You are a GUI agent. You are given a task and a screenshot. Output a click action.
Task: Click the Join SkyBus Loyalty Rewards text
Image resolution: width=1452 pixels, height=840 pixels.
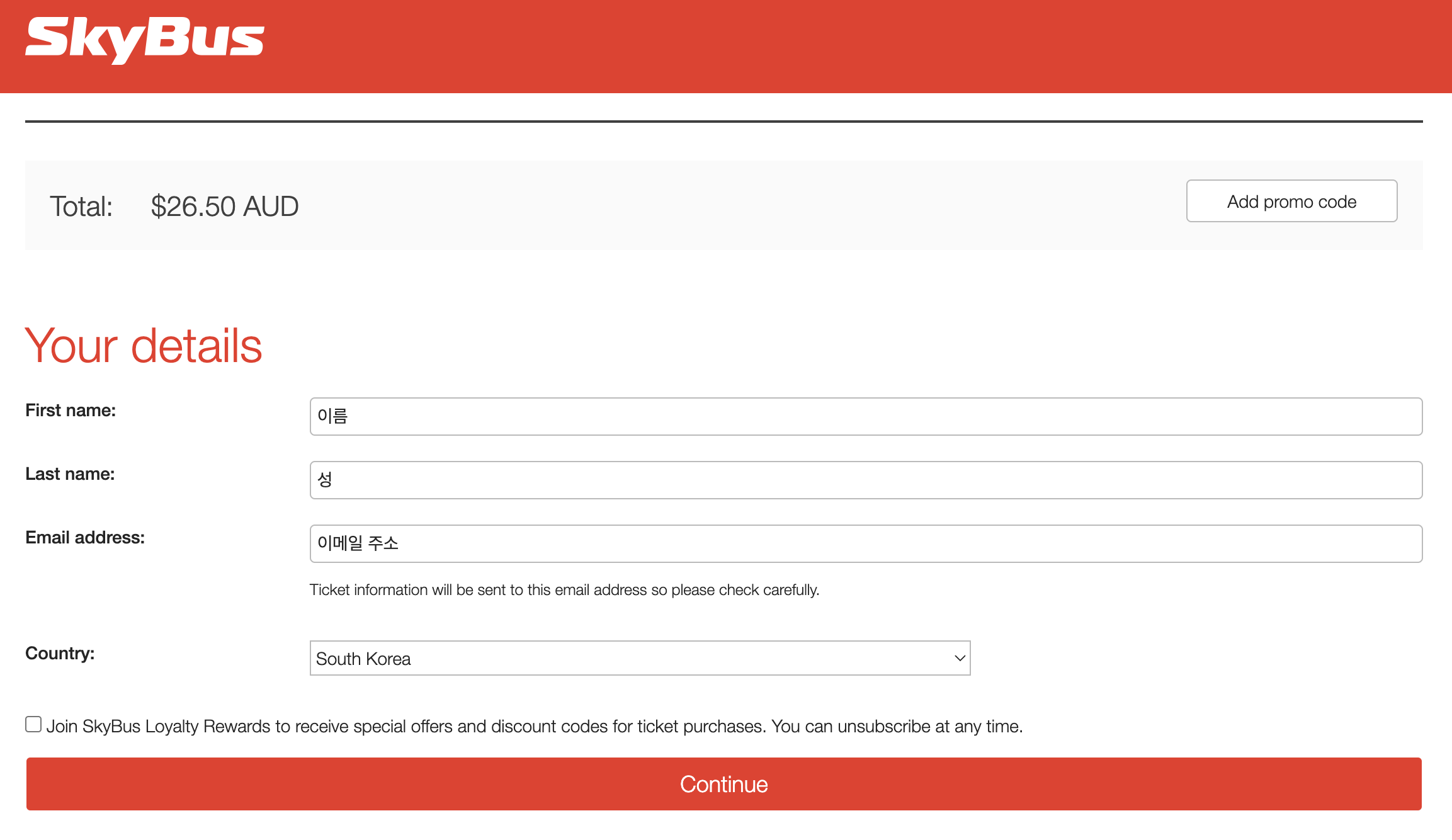point(534,727)
